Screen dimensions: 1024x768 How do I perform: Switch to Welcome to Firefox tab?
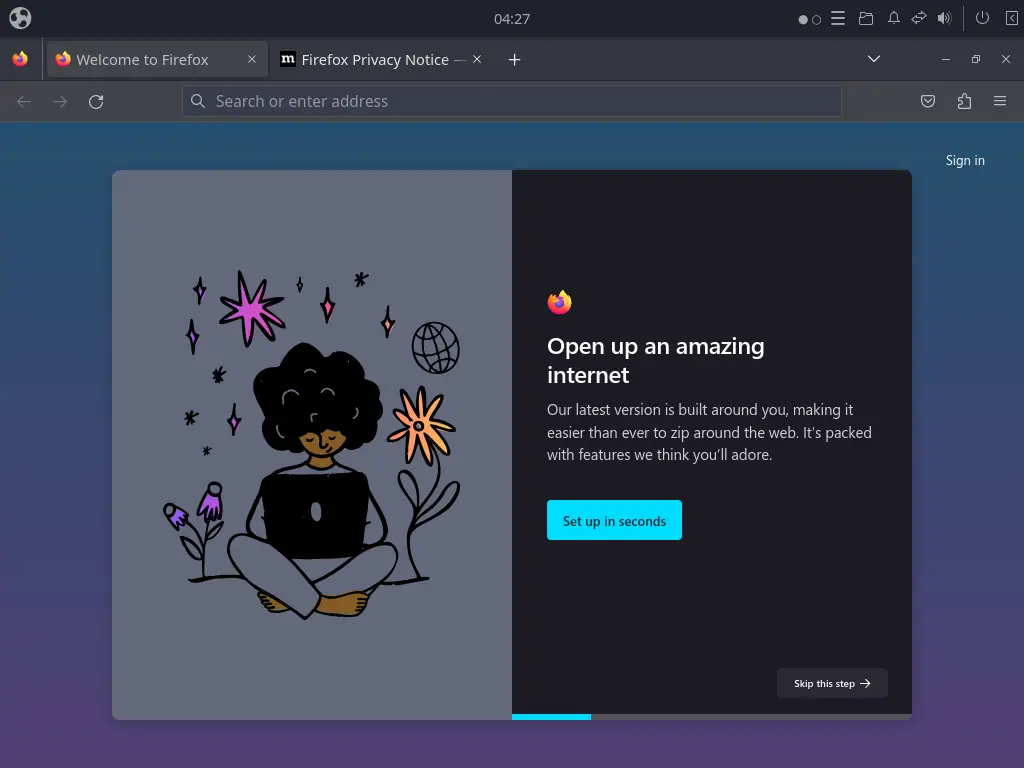[157, 59]
